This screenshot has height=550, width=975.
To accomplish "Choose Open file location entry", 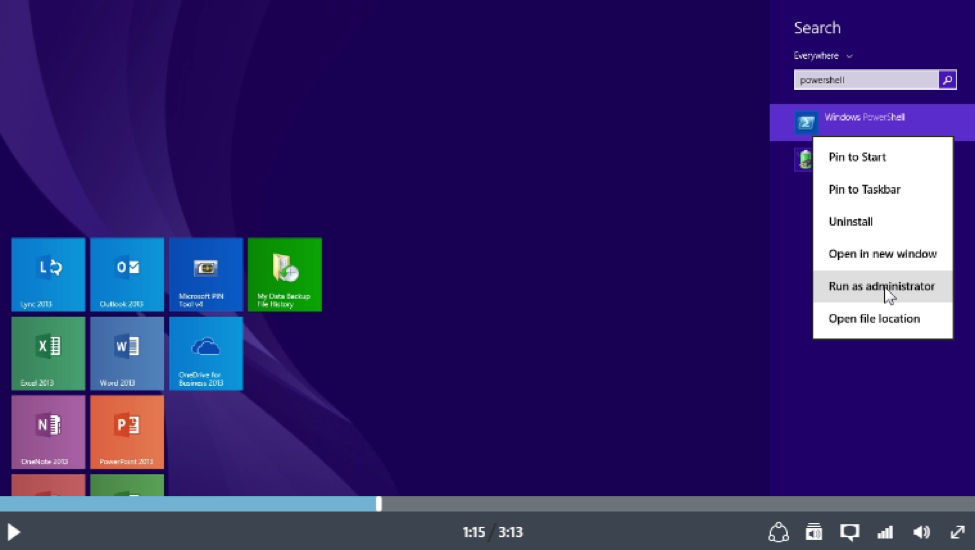I will tap(882, 319).
